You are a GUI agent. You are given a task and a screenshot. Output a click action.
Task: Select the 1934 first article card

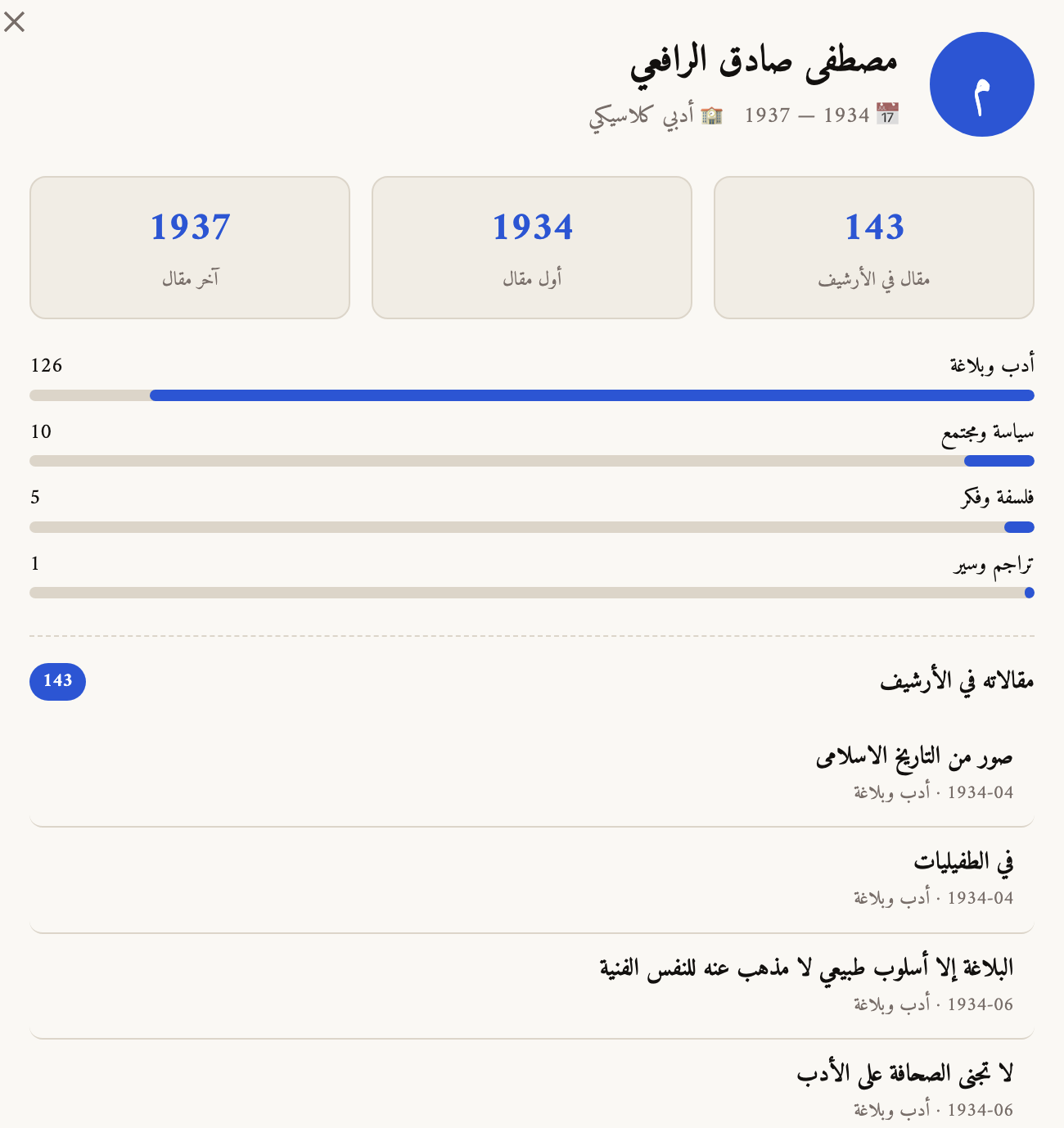532,247
